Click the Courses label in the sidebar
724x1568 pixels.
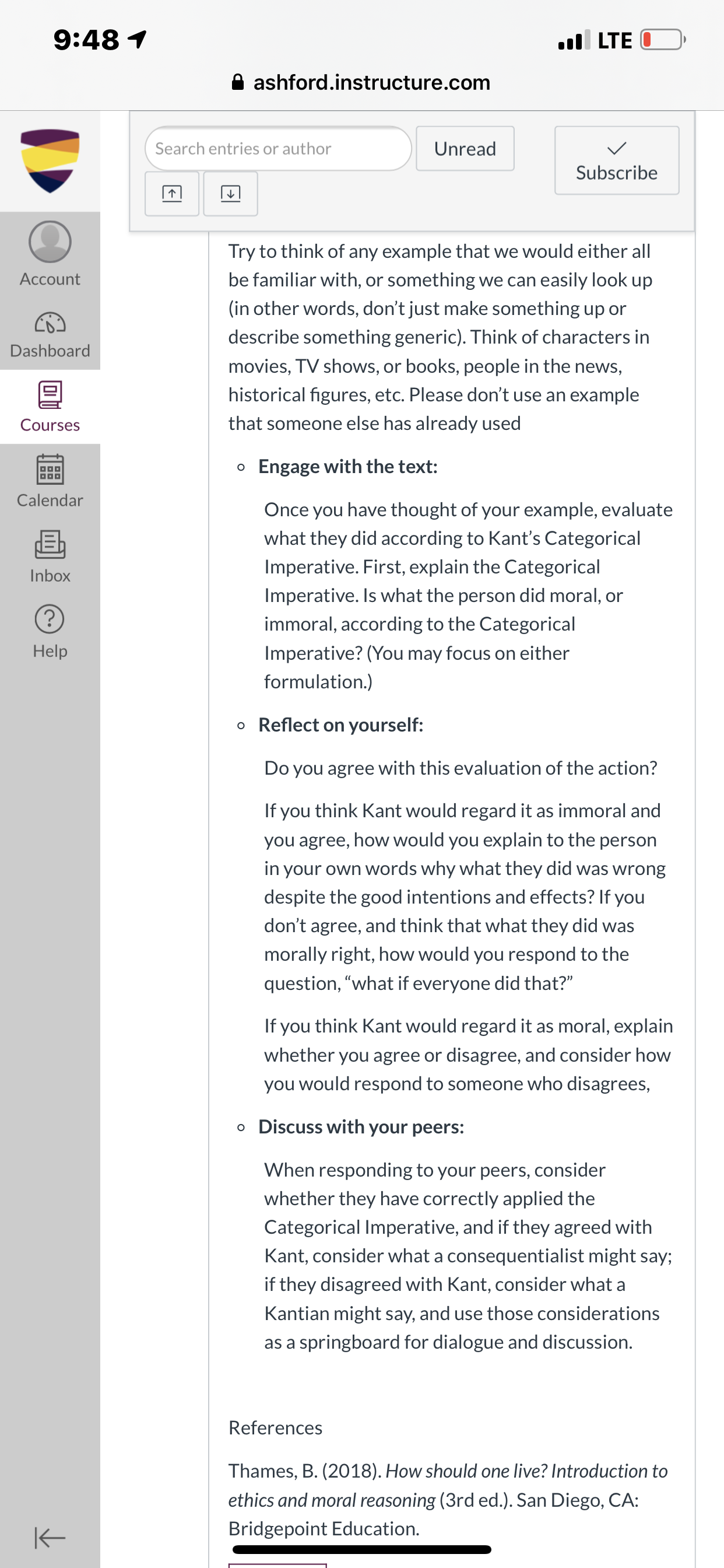click(x=50, y=425)
